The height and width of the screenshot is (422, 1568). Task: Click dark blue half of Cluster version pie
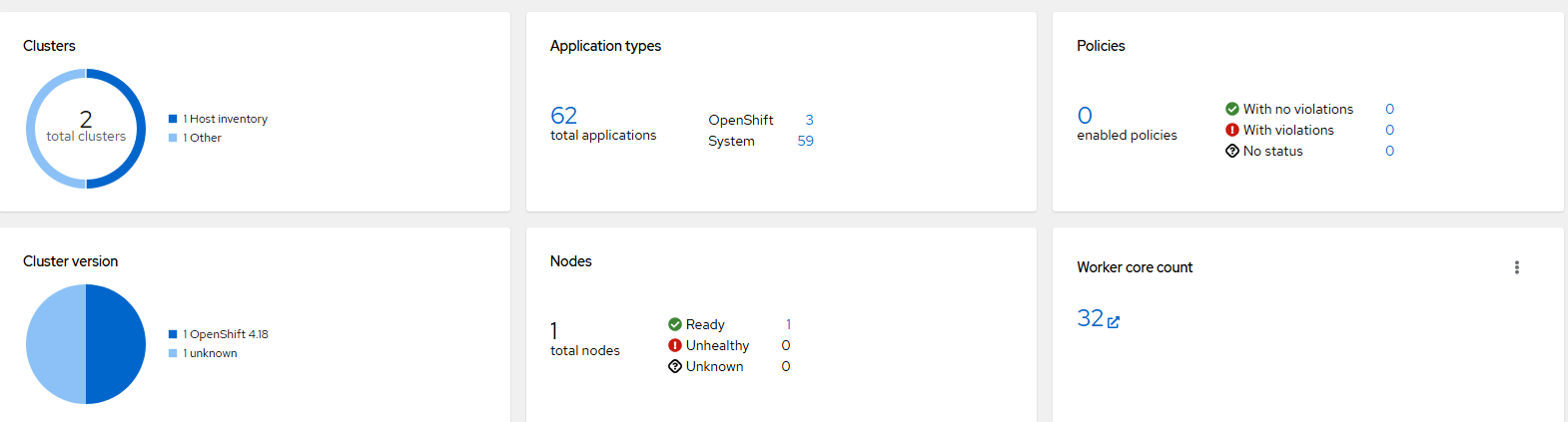116,344
